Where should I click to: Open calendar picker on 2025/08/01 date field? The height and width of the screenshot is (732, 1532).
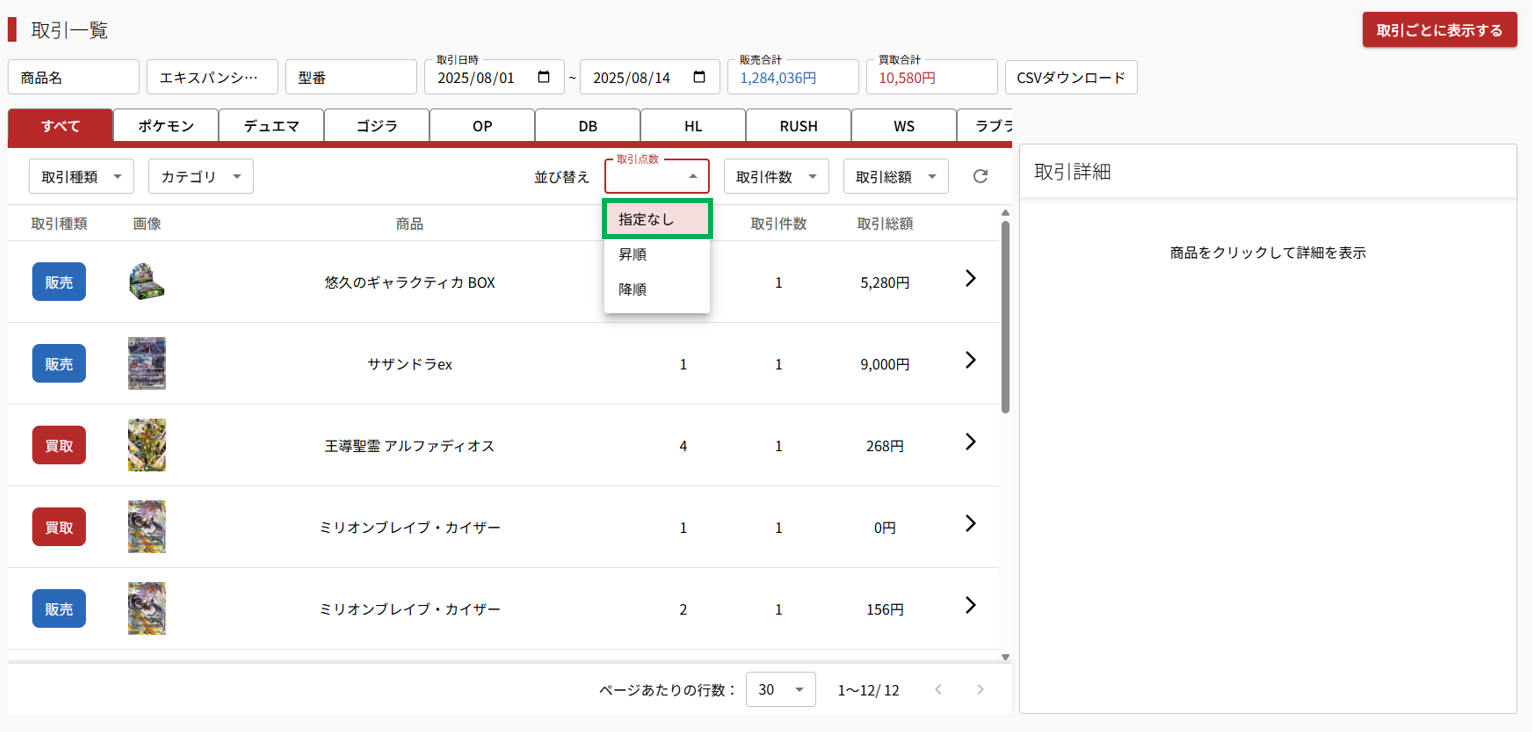544,77
